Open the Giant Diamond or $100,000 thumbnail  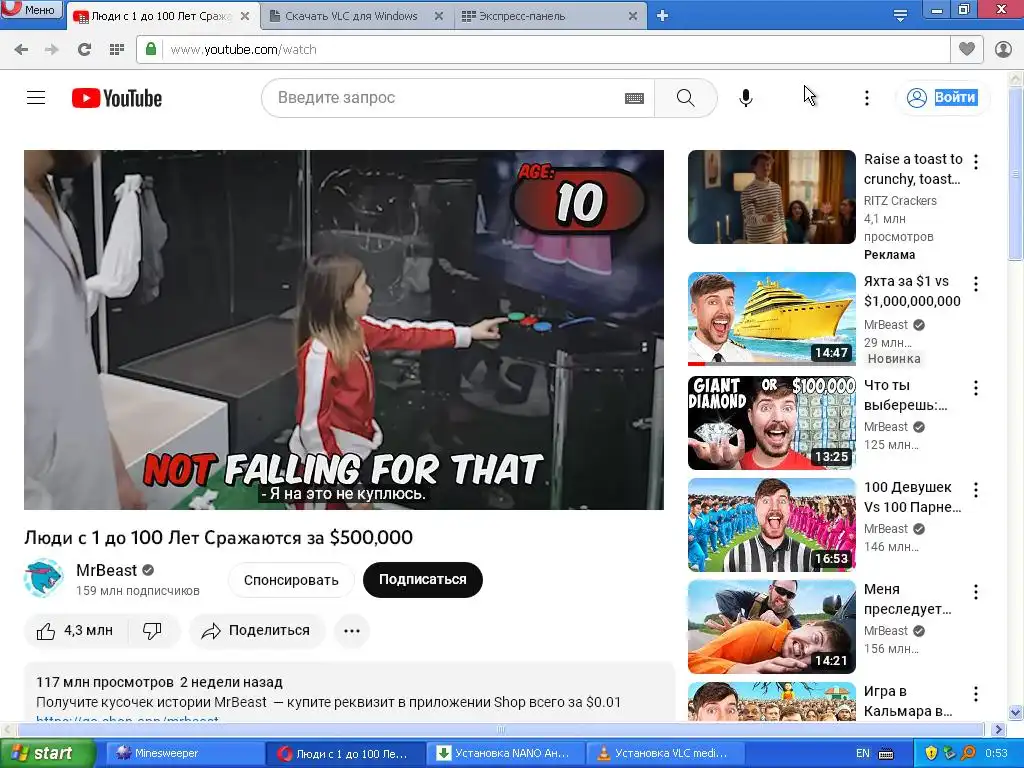[x=771, y=423]
